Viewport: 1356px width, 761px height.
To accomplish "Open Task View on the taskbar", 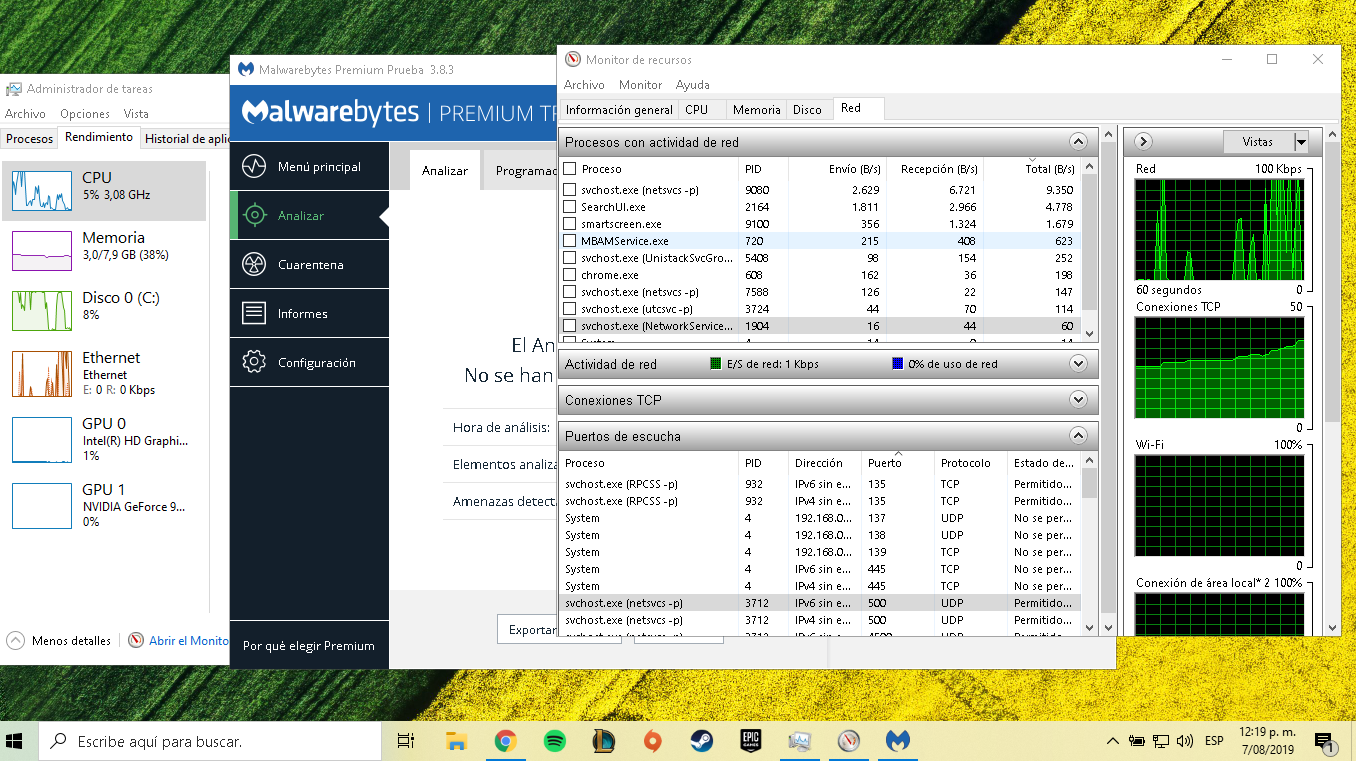I will [x=405, y=741].
